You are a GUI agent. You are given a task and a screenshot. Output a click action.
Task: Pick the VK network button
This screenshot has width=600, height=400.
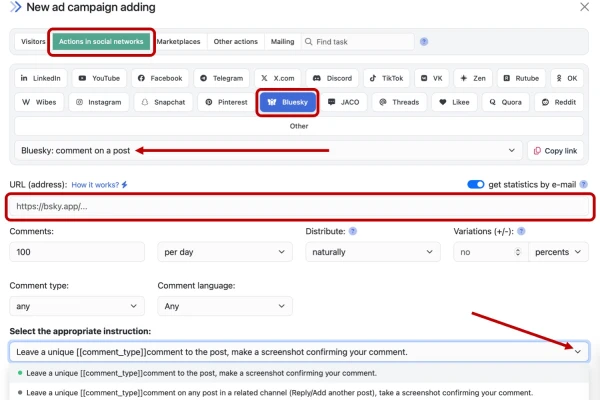tap(432, 78)
